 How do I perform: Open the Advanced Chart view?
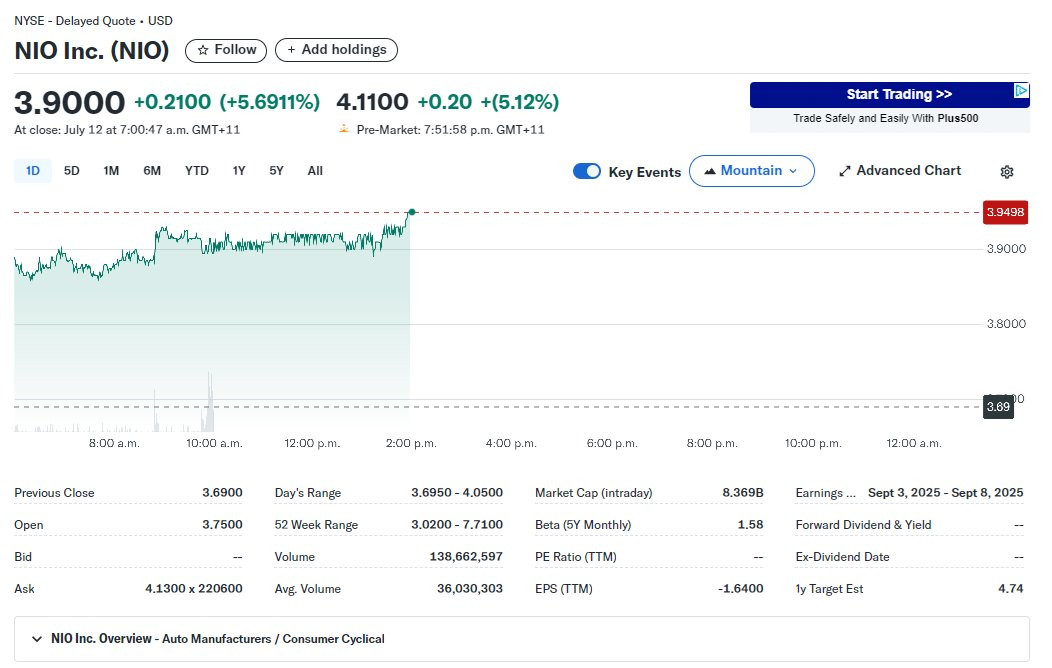click(x=900, y=171)
